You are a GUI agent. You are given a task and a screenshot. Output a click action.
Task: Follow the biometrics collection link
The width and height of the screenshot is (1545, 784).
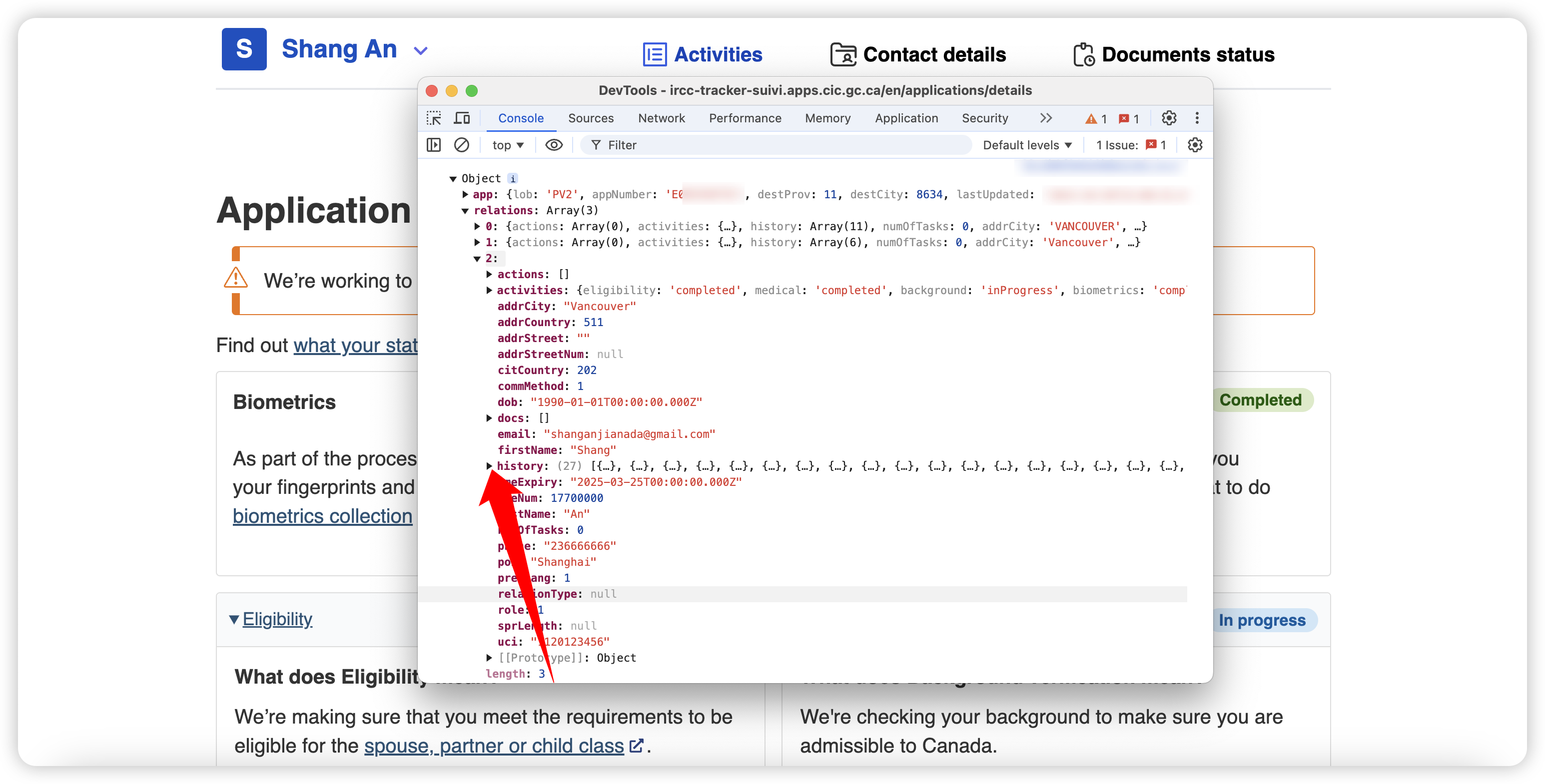[x=323, y=516]
